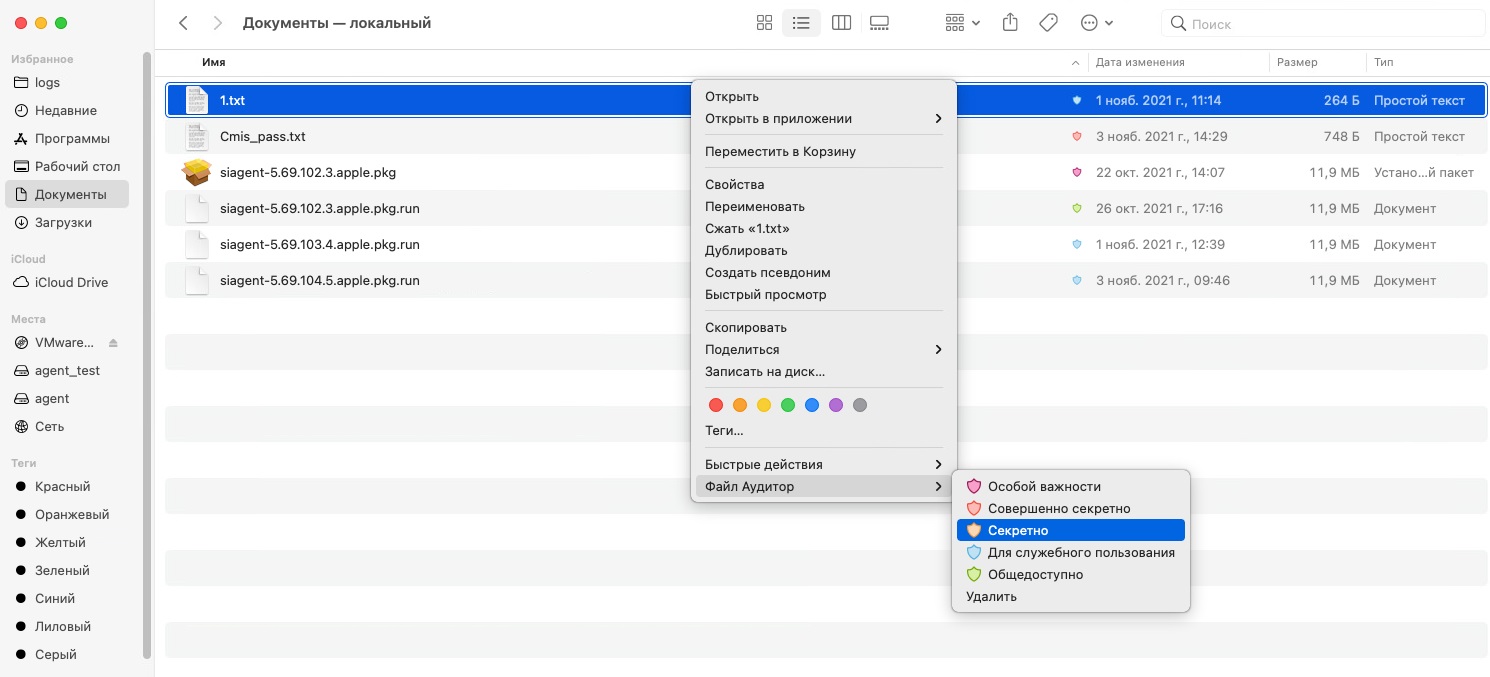Switch to gallery view in toolbar
1490x677 pixels.
[880, 23]
